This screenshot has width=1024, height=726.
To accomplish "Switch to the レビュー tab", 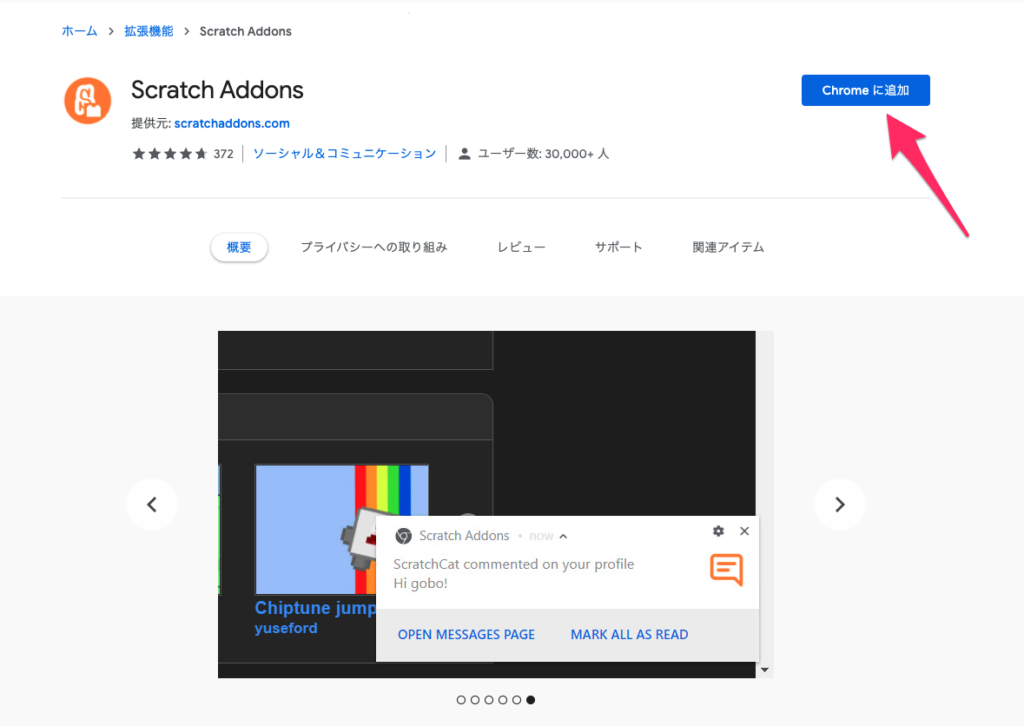I will 521,246.
